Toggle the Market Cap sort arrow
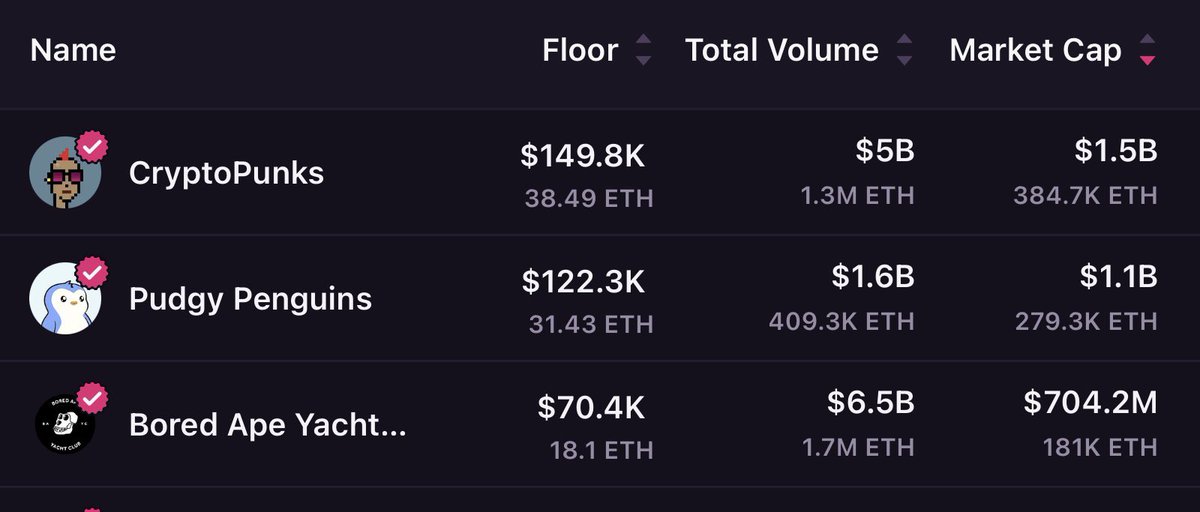1200x512 pixels. [x=1147, y=50]
